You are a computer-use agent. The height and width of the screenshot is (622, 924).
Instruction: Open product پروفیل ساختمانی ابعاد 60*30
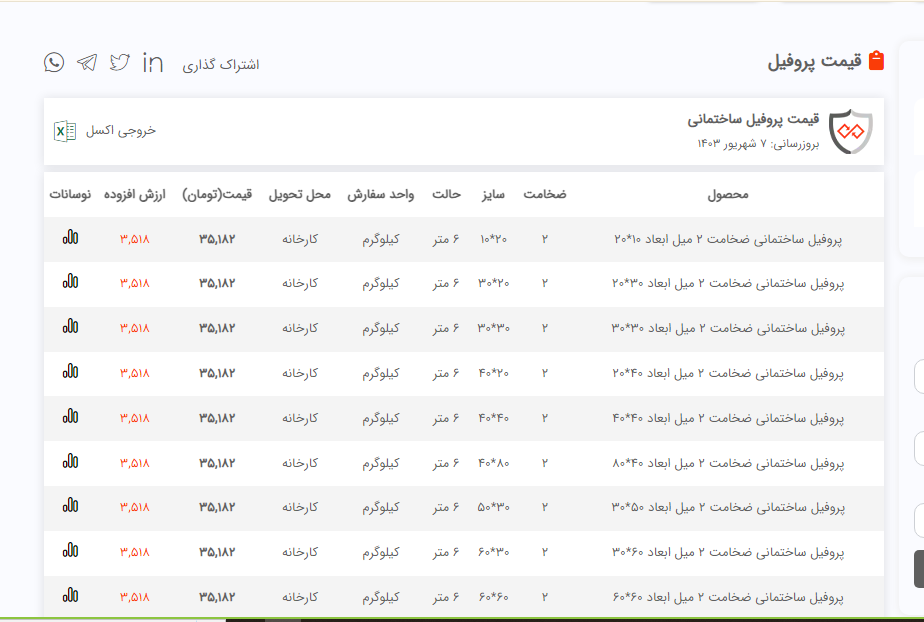pyautogui.click(x=727, y=552)
